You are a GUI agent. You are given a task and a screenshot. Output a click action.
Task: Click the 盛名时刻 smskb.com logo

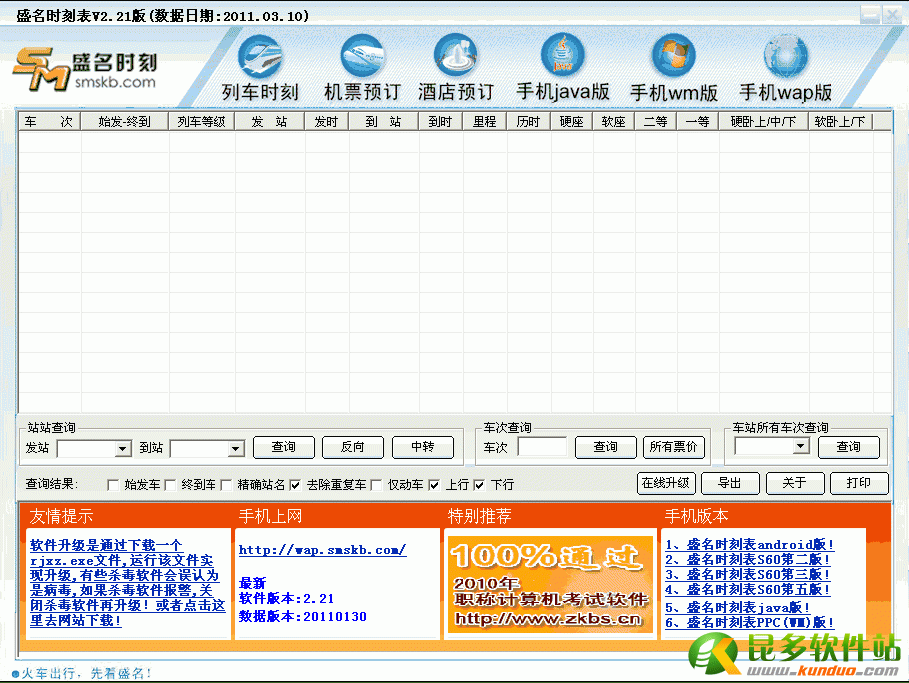(x=85, y=70)
